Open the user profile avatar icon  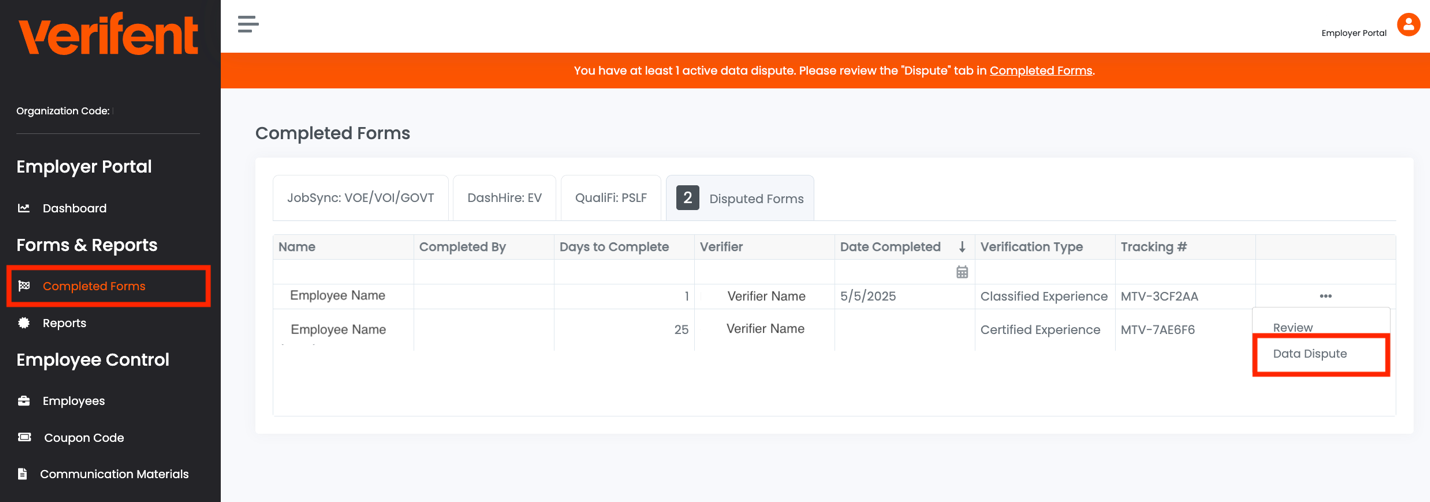1408,25
